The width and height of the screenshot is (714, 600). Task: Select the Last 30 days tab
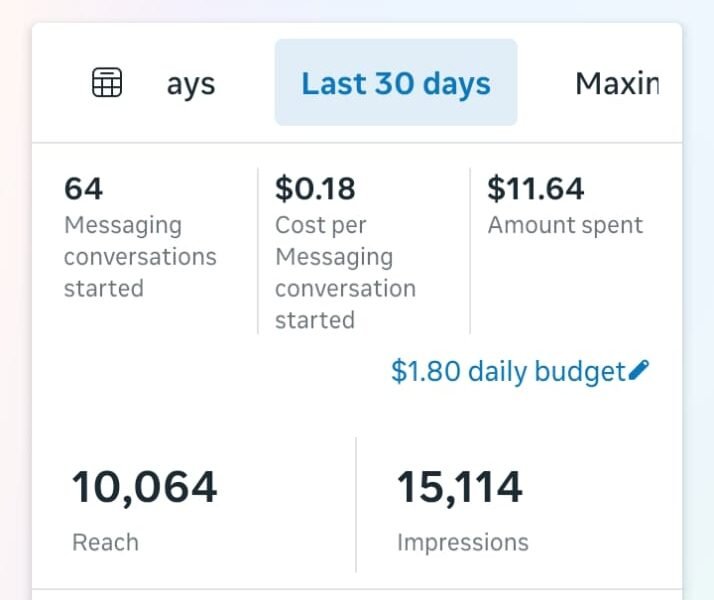396,83
